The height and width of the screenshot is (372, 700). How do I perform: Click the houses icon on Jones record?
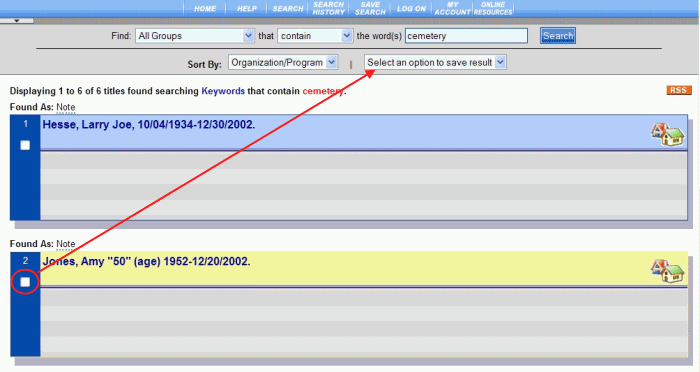[x=667, y=271]
